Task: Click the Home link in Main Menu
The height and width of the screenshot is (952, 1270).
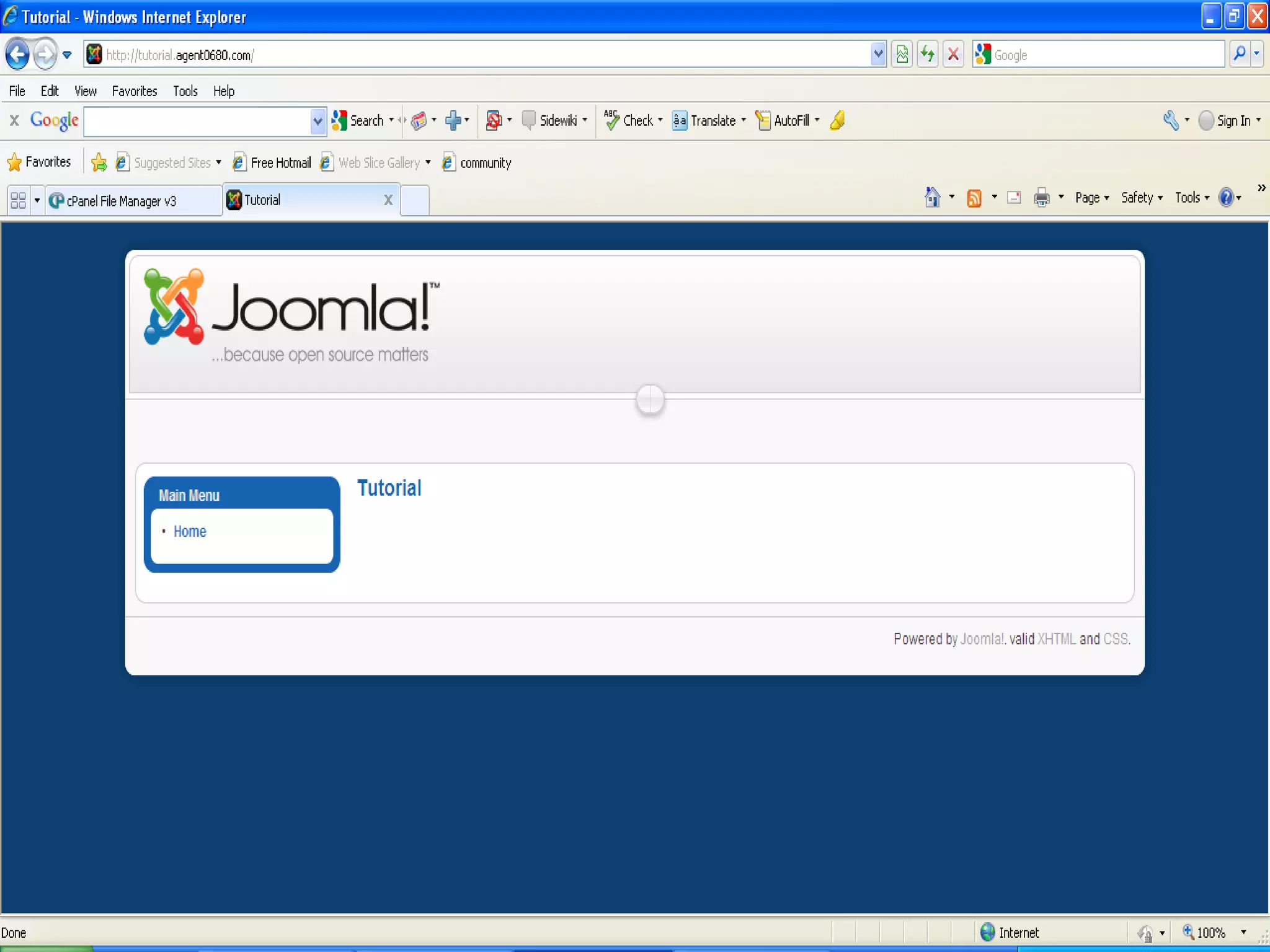Action: [190, 531]
